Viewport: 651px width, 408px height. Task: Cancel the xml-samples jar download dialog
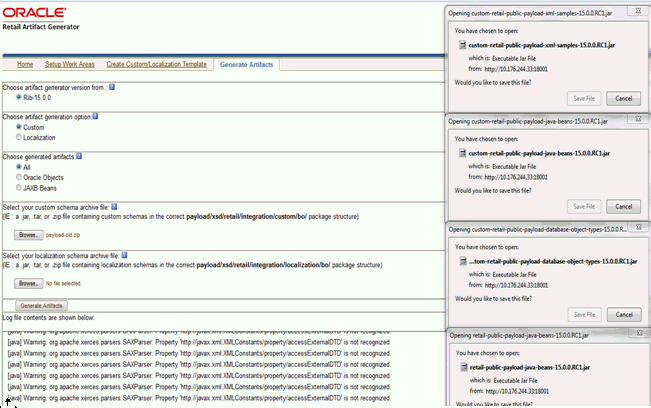click(623, 98)
